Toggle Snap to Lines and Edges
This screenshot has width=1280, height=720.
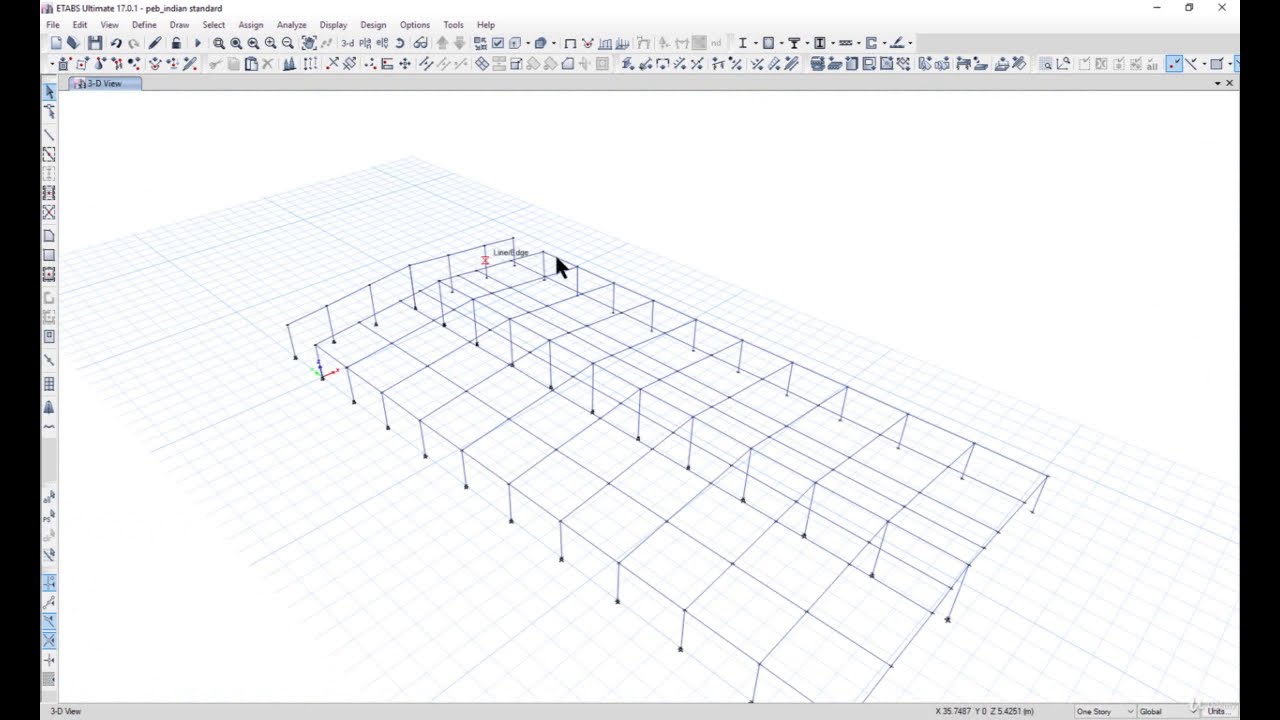tap(49, 621)
